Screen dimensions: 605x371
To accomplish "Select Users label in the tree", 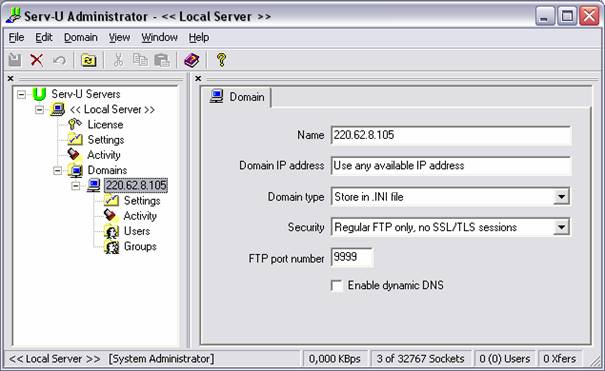I will pyautogui.click(x=137, y=231).
